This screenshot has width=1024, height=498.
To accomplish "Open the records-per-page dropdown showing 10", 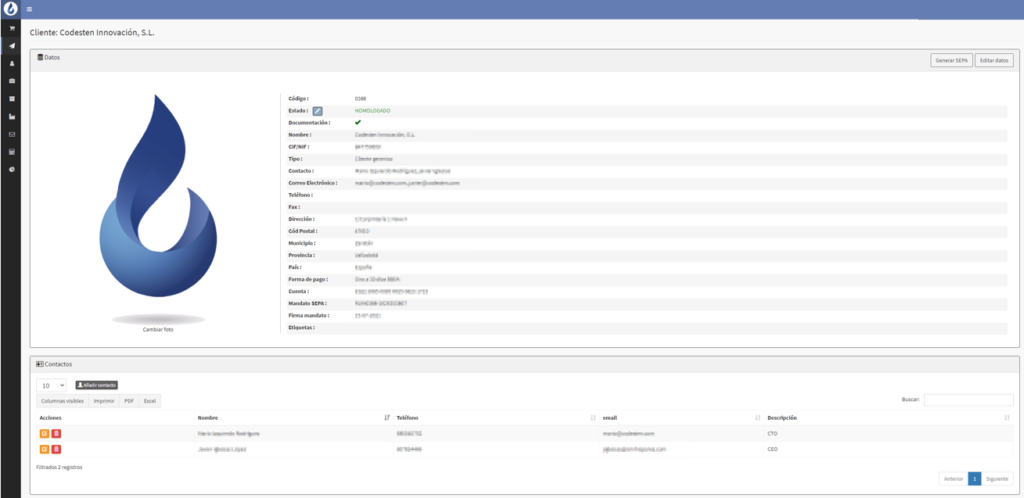I will coord(51,385).
